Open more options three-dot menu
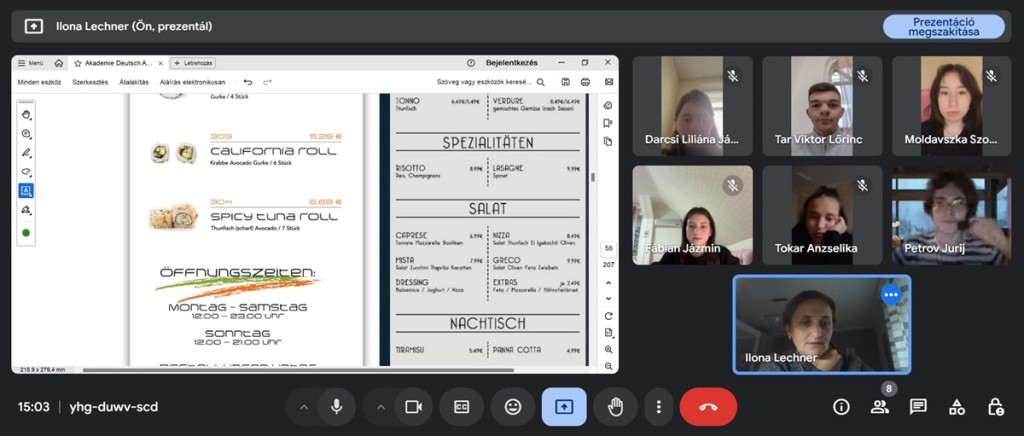 pyautogui.click(x=658, y=407)
